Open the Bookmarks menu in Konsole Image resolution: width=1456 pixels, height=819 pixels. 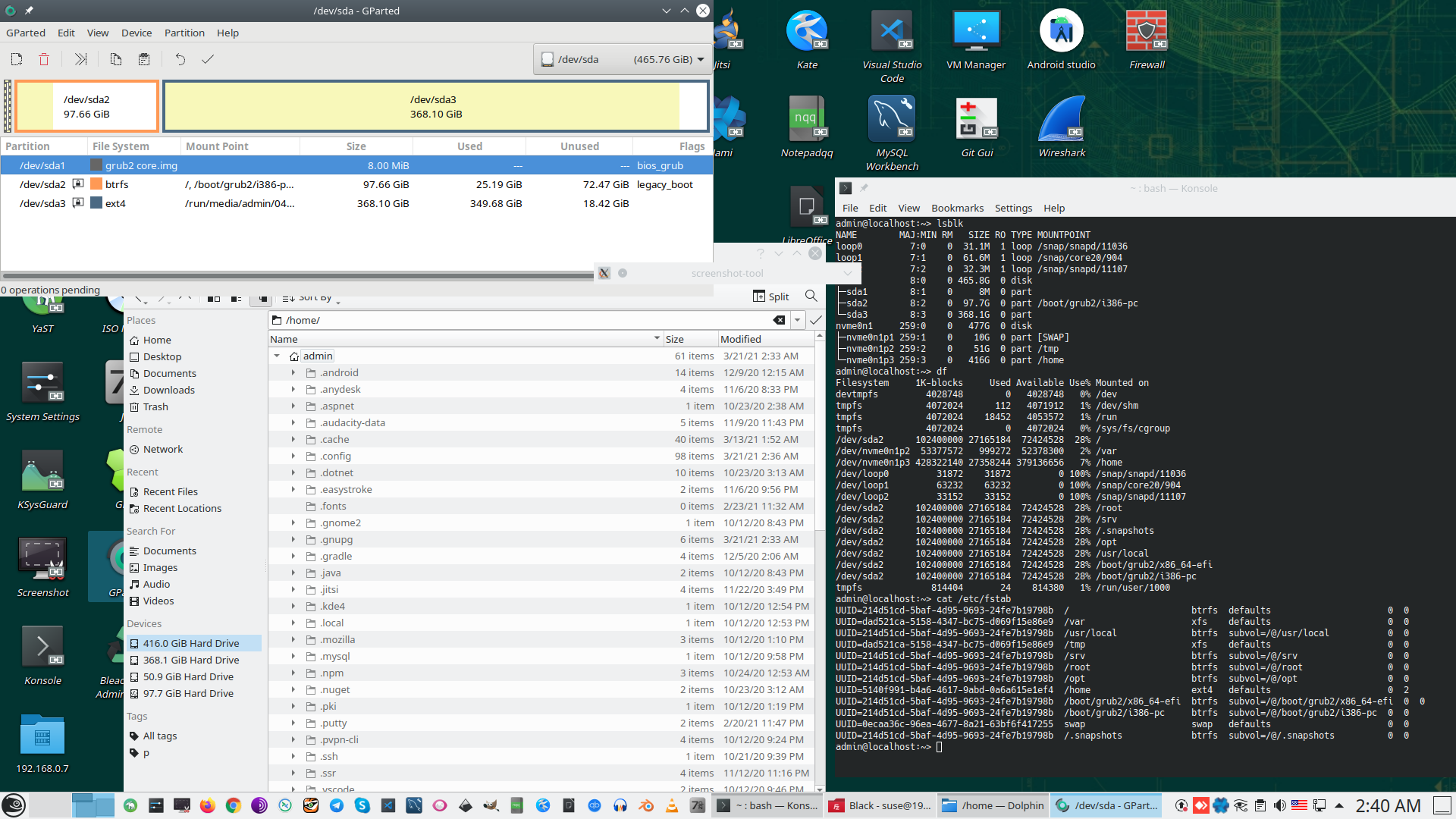pos(957,208)
